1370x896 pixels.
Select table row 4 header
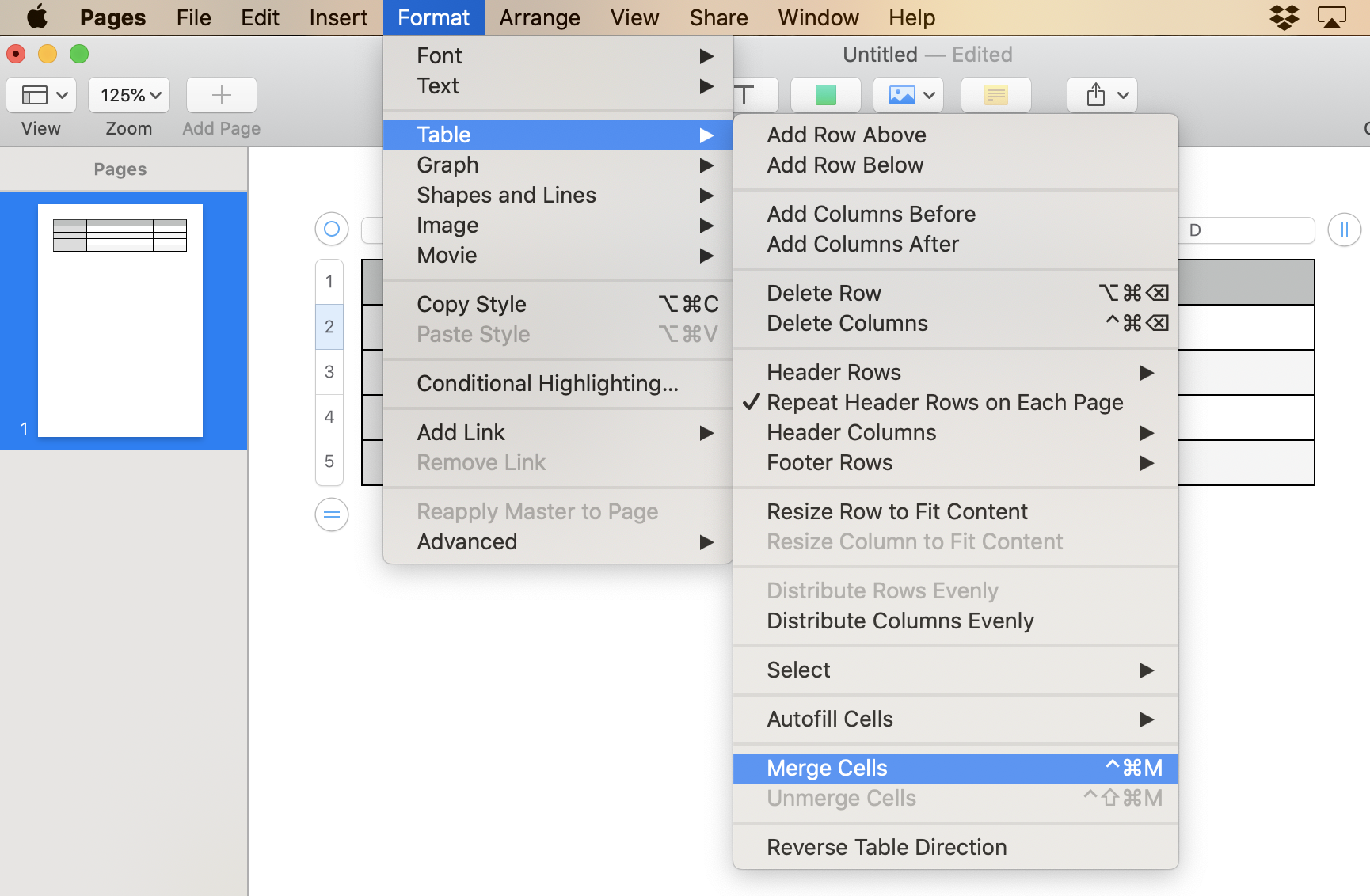[x=329, y=417]
